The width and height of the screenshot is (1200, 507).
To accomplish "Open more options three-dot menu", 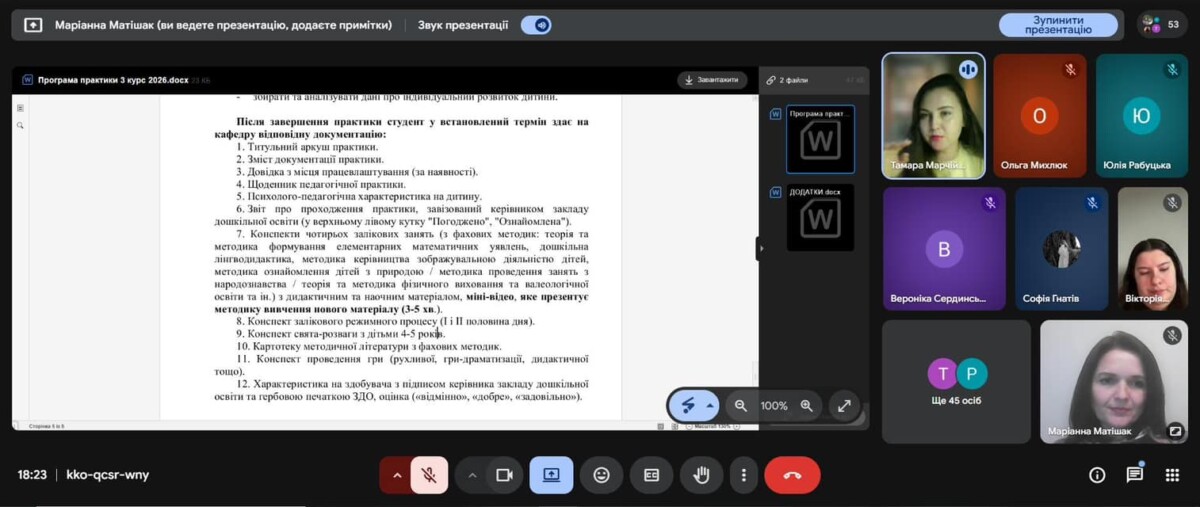I will coord(743,475).
